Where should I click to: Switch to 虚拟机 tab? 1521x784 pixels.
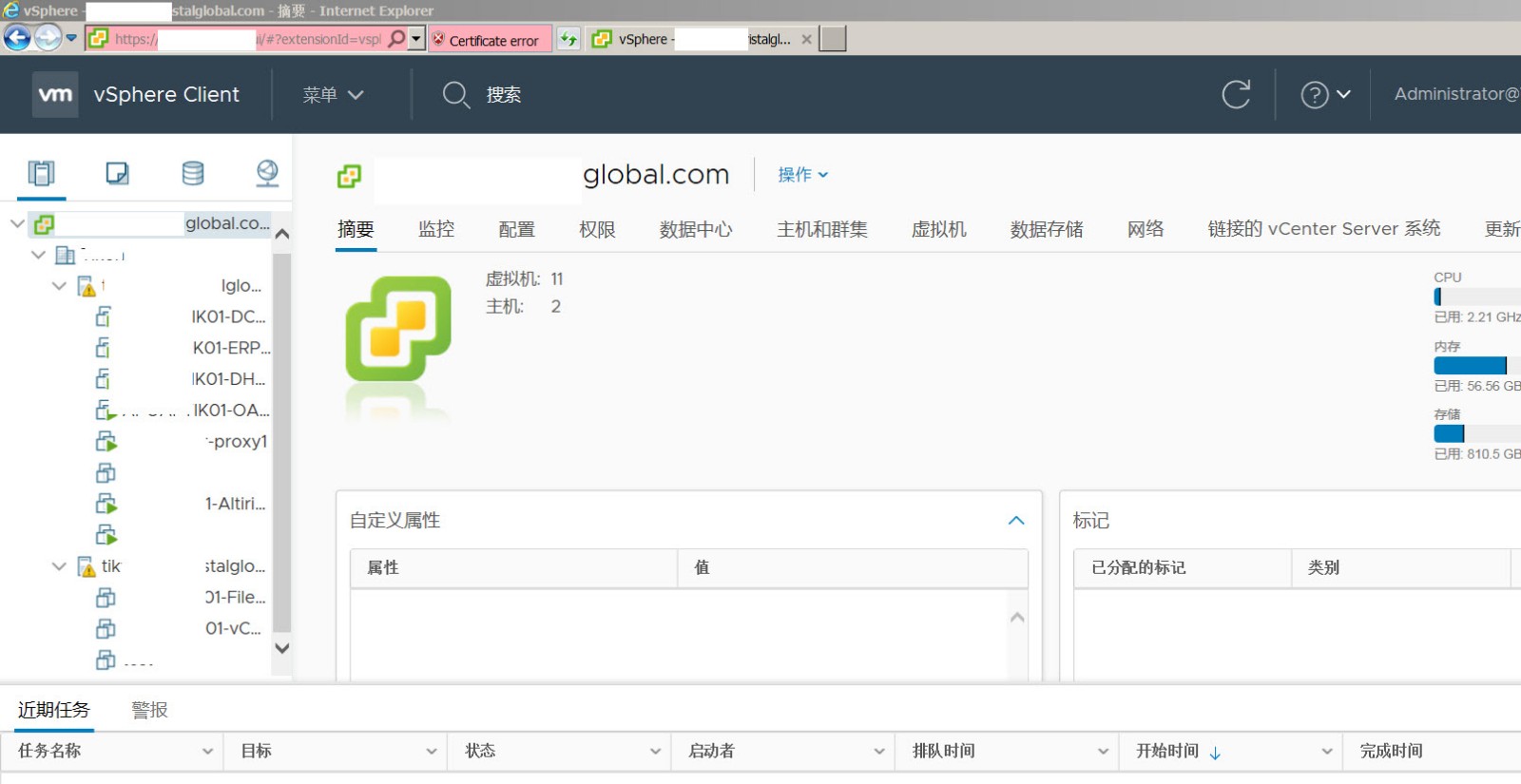(x=939, y=229)
